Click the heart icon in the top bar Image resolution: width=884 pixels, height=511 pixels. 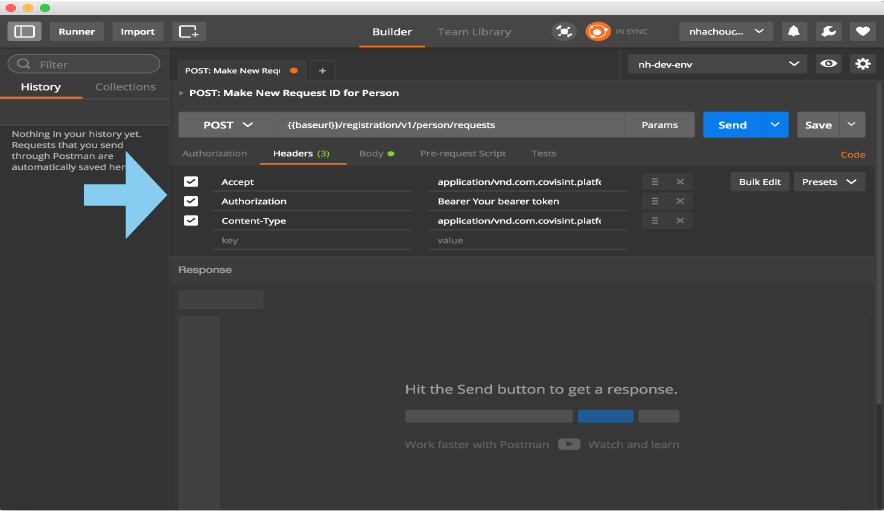tap(862, 32)
